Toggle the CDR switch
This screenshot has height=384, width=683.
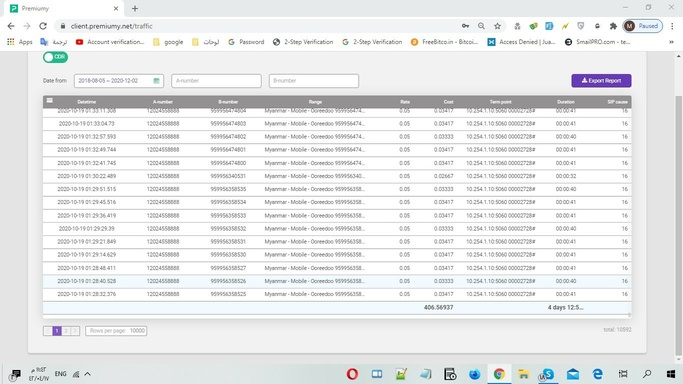click(x=55, y=57)
